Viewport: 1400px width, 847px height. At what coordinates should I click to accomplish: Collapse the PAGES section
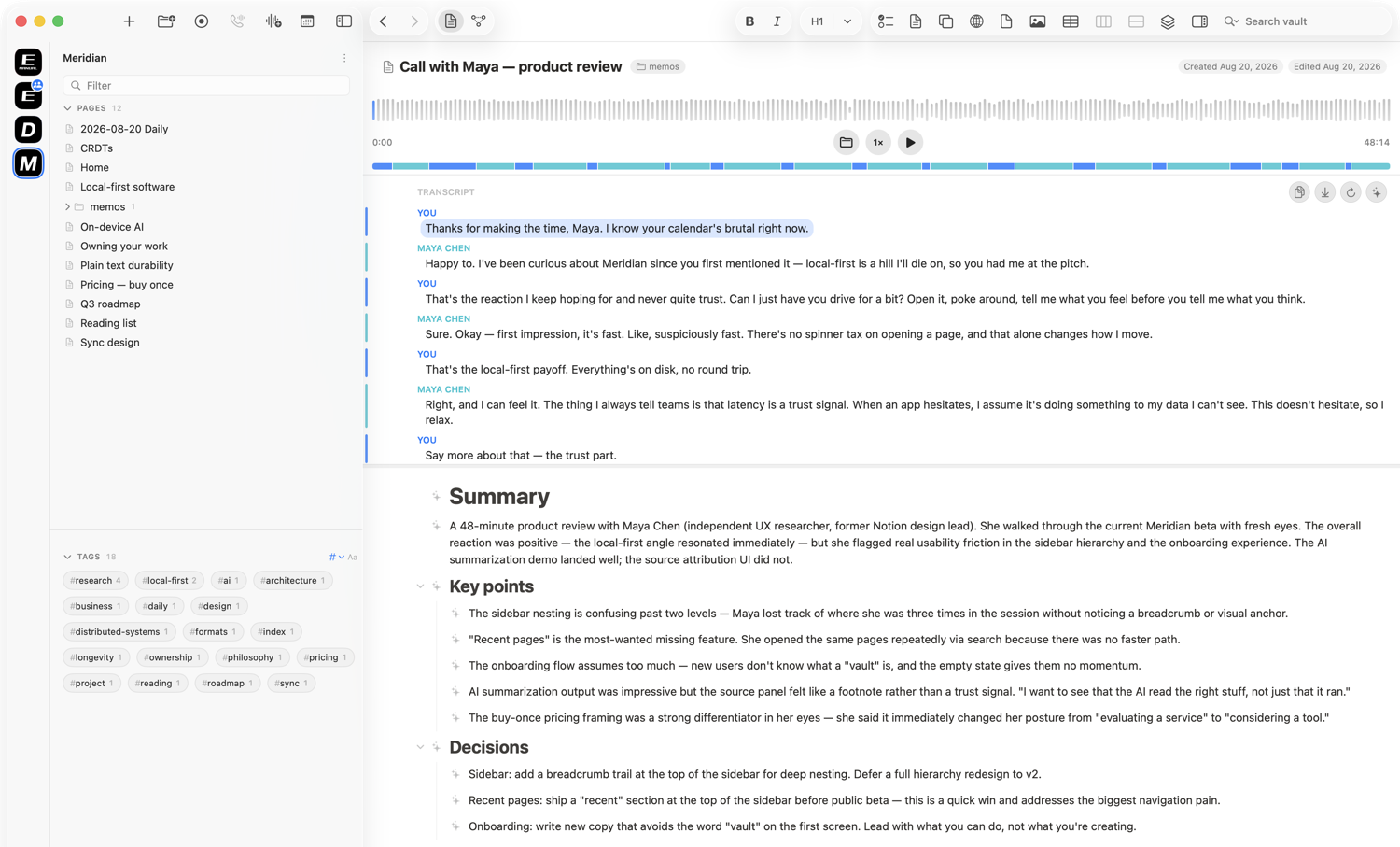68,108
